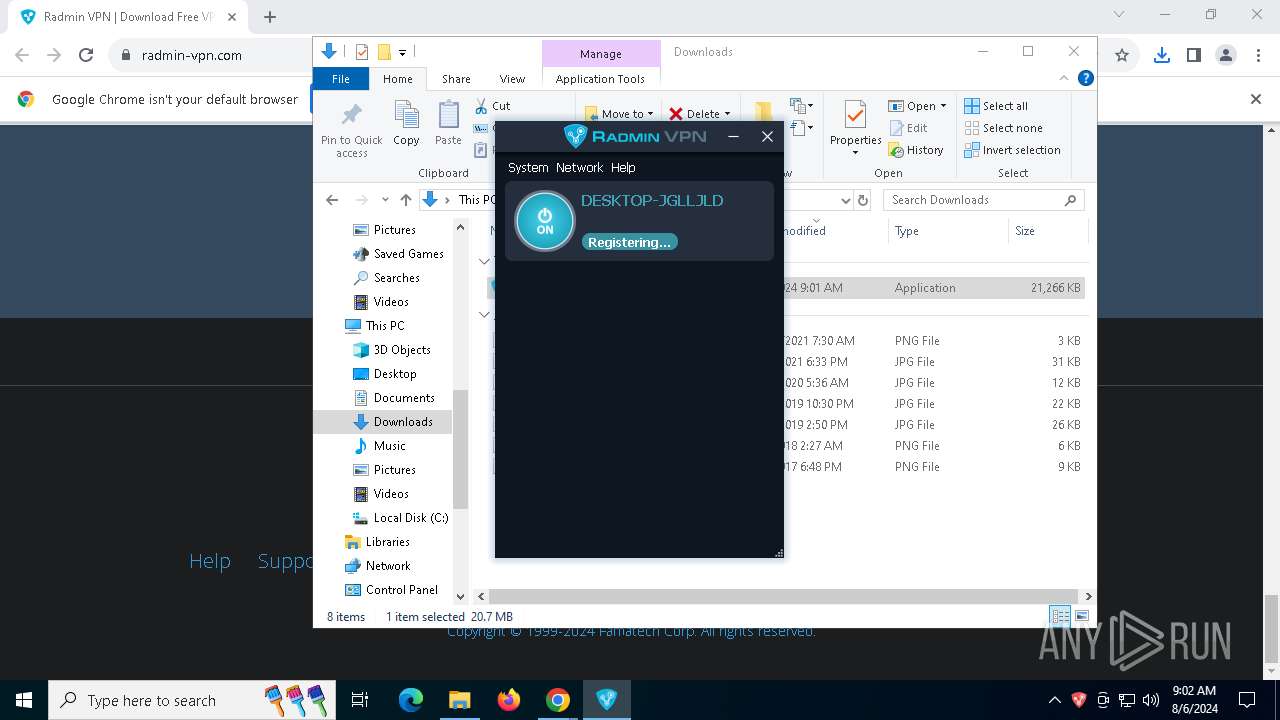Open the Help menu in Radmin VPN
The image size is (1280, 720).
pyautogui.click(x=623, y=168)
